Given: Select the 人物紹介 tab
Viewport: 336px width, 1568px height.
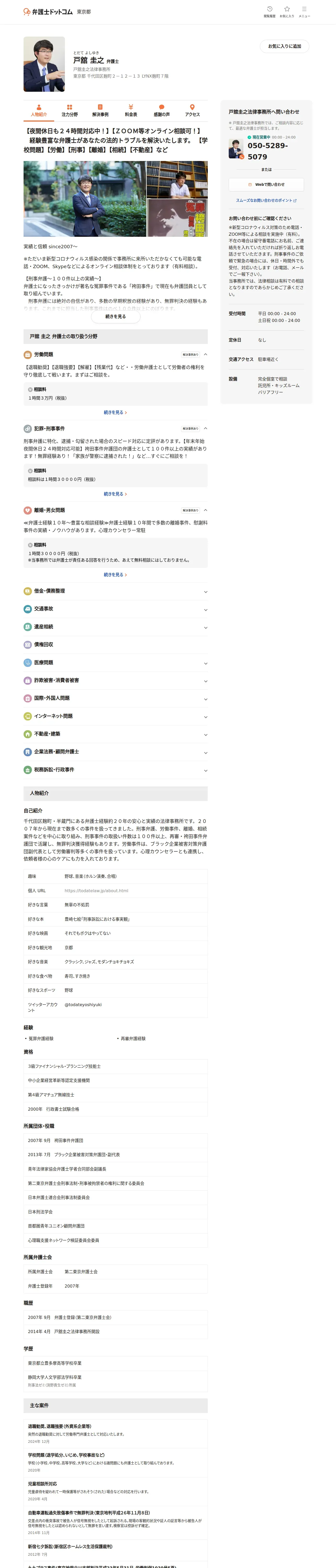Looking at the screenshot, I should [38, 110].
